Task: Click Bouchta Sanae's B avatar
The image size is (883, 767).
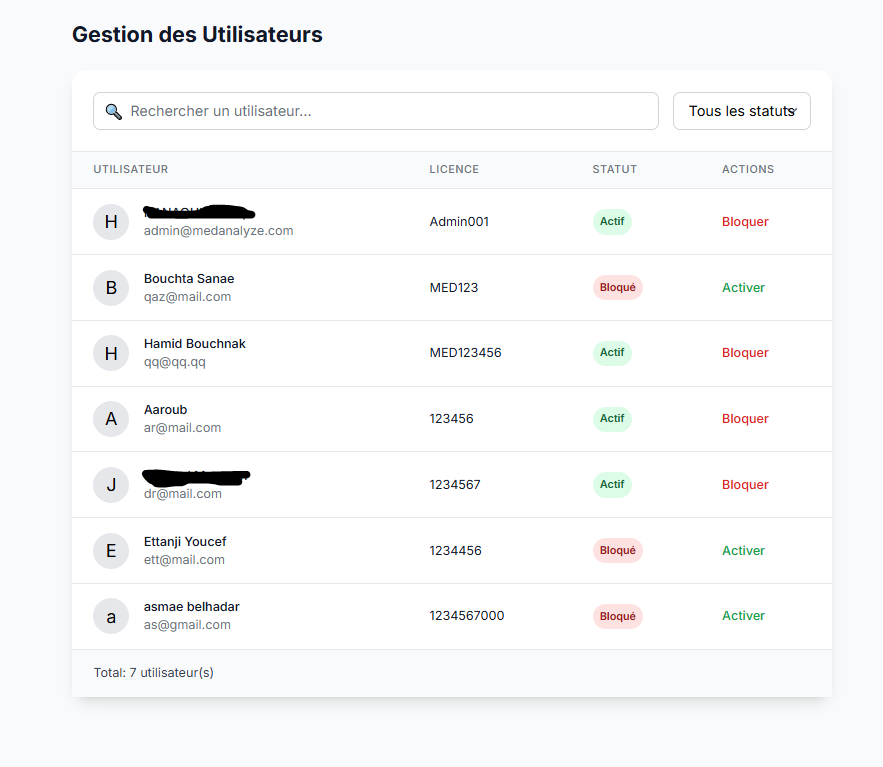Action: (x=111, y=288)
